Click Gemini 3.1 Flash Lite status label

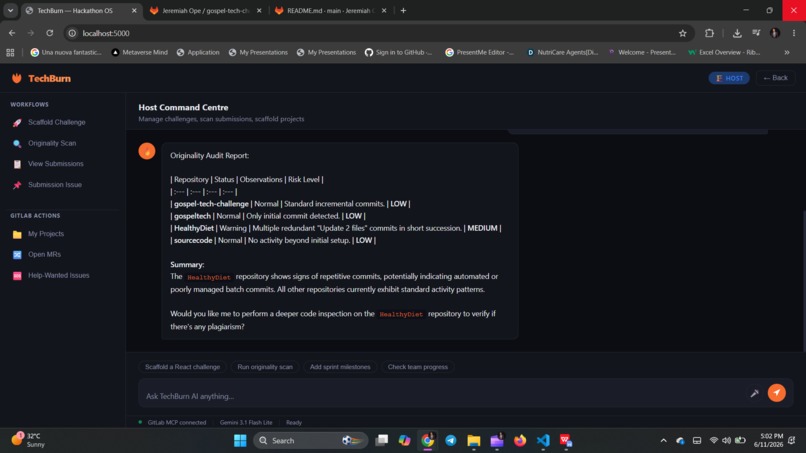click(246, 423)
